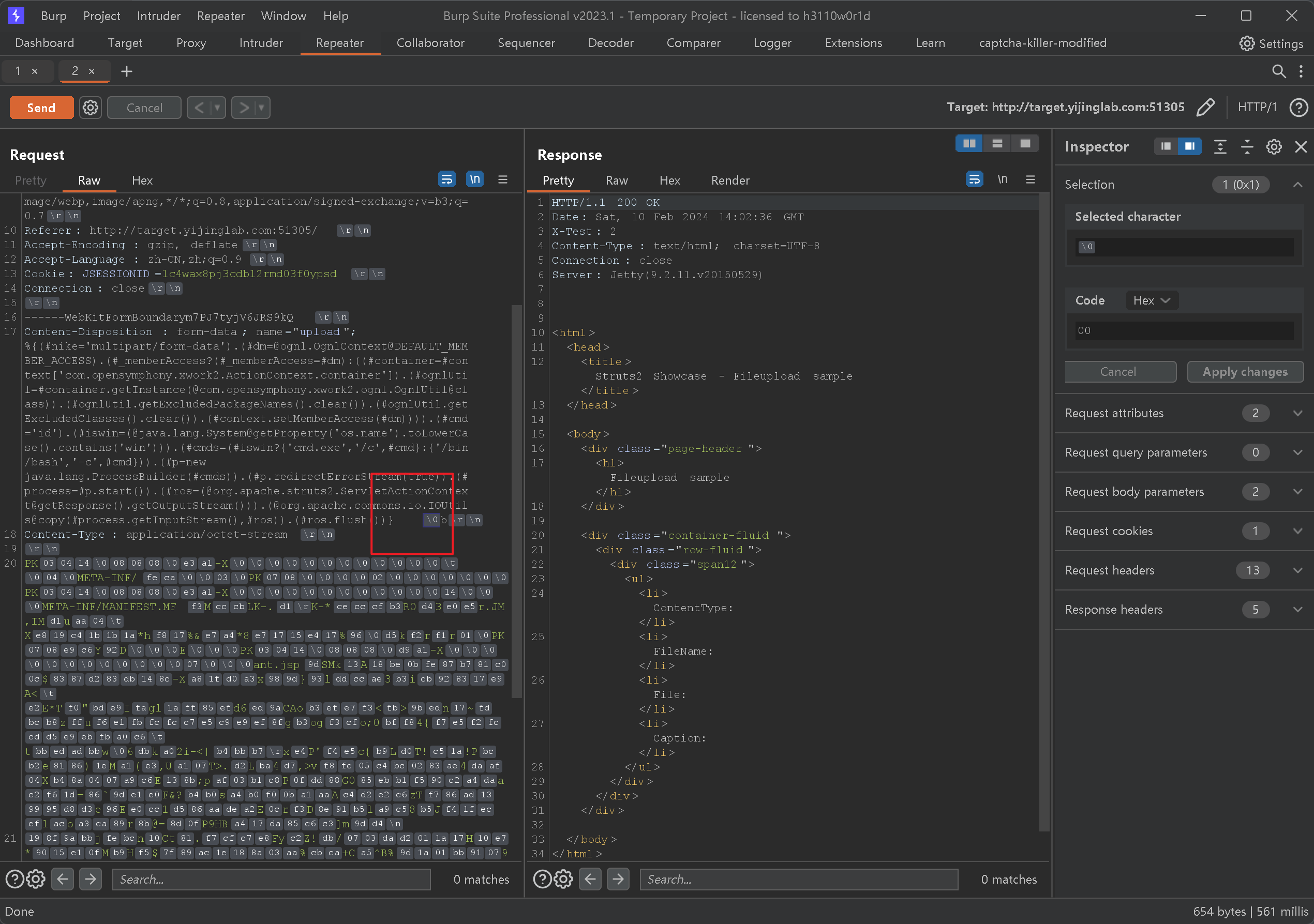Open the Inspector settings gear icon

(1273, 146)
